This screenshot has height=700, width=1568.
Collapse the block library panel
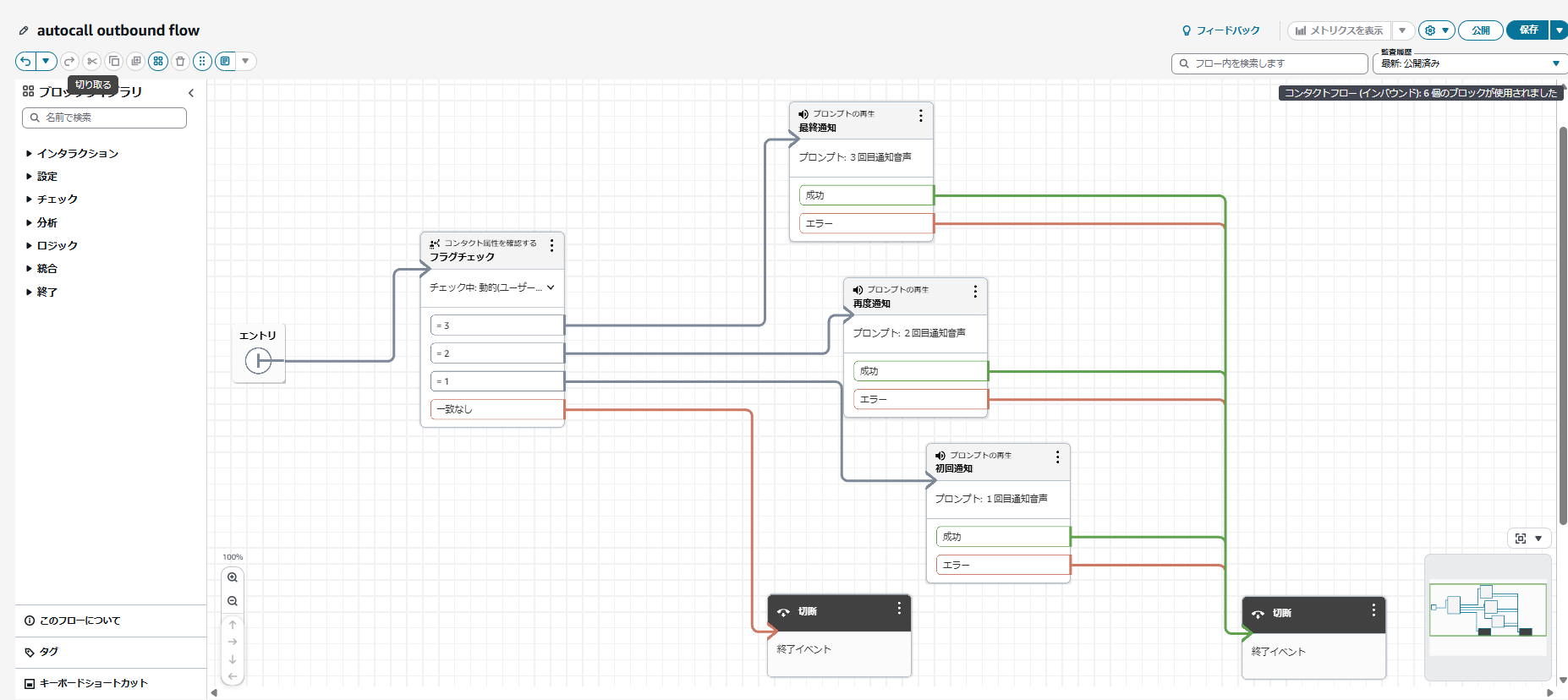(x=191, y=93)
